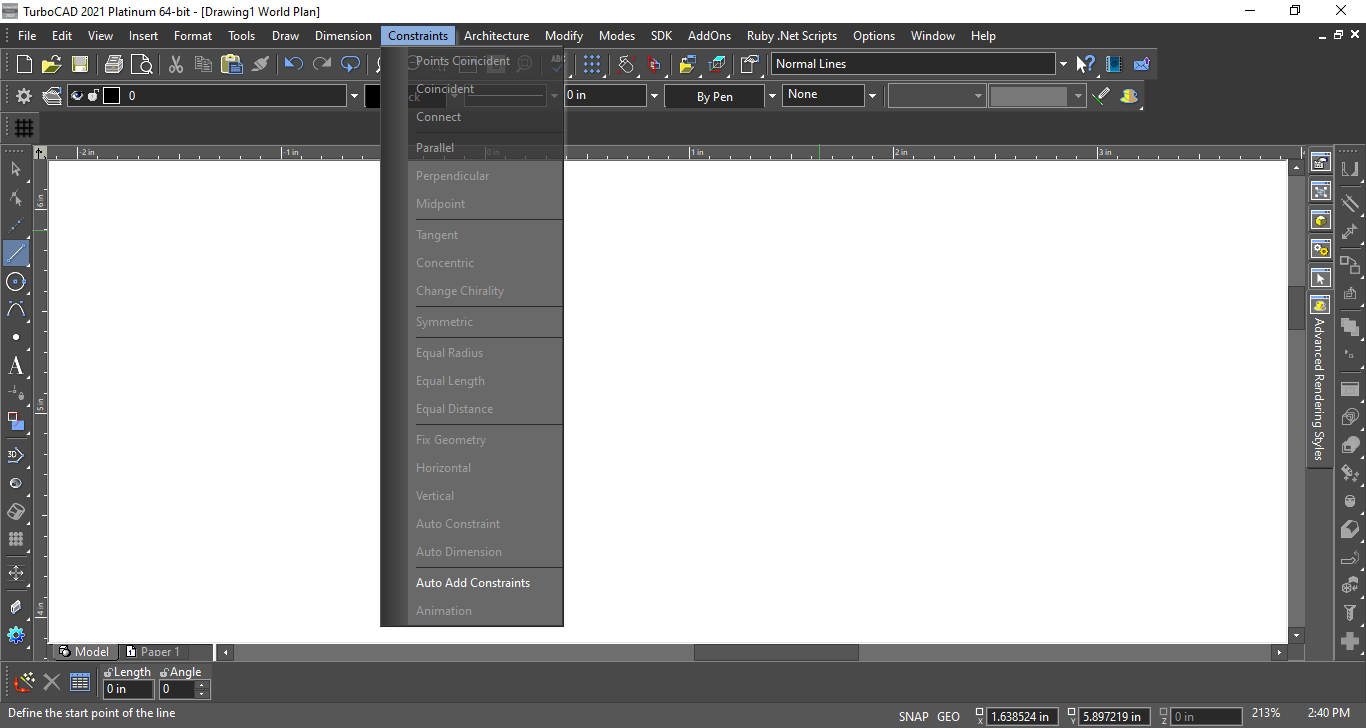Open the Architecture menu
Viewport: 1366px width, 728px height.
click(x=496, y=36)
